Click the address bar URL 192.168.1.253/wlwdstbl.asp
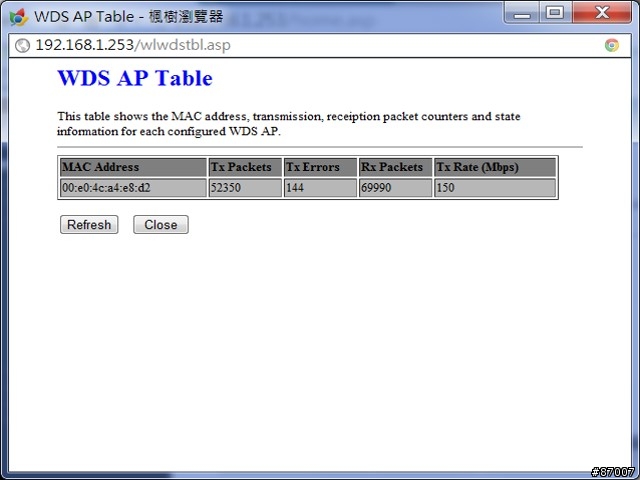The image size is (640, 480). tap(133, 45)
